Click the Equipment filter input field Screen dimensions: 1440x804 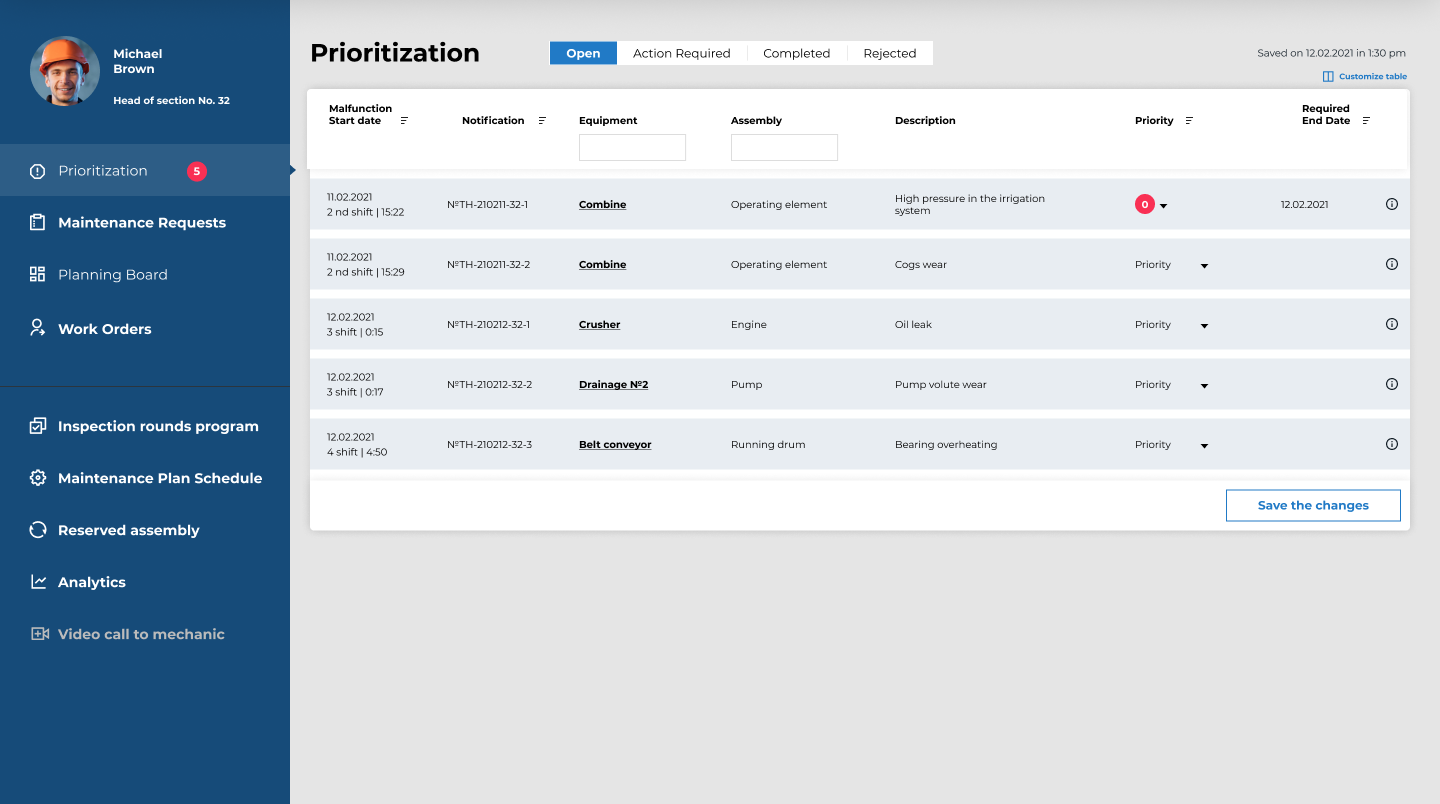coord(632,148)
